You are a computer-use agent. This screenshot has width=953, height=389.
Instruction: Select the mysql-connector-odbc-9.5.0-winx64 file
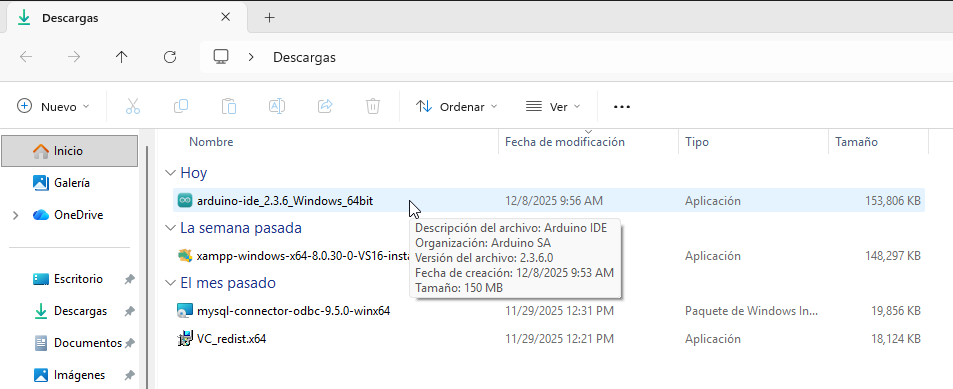(x=294, y=311)
